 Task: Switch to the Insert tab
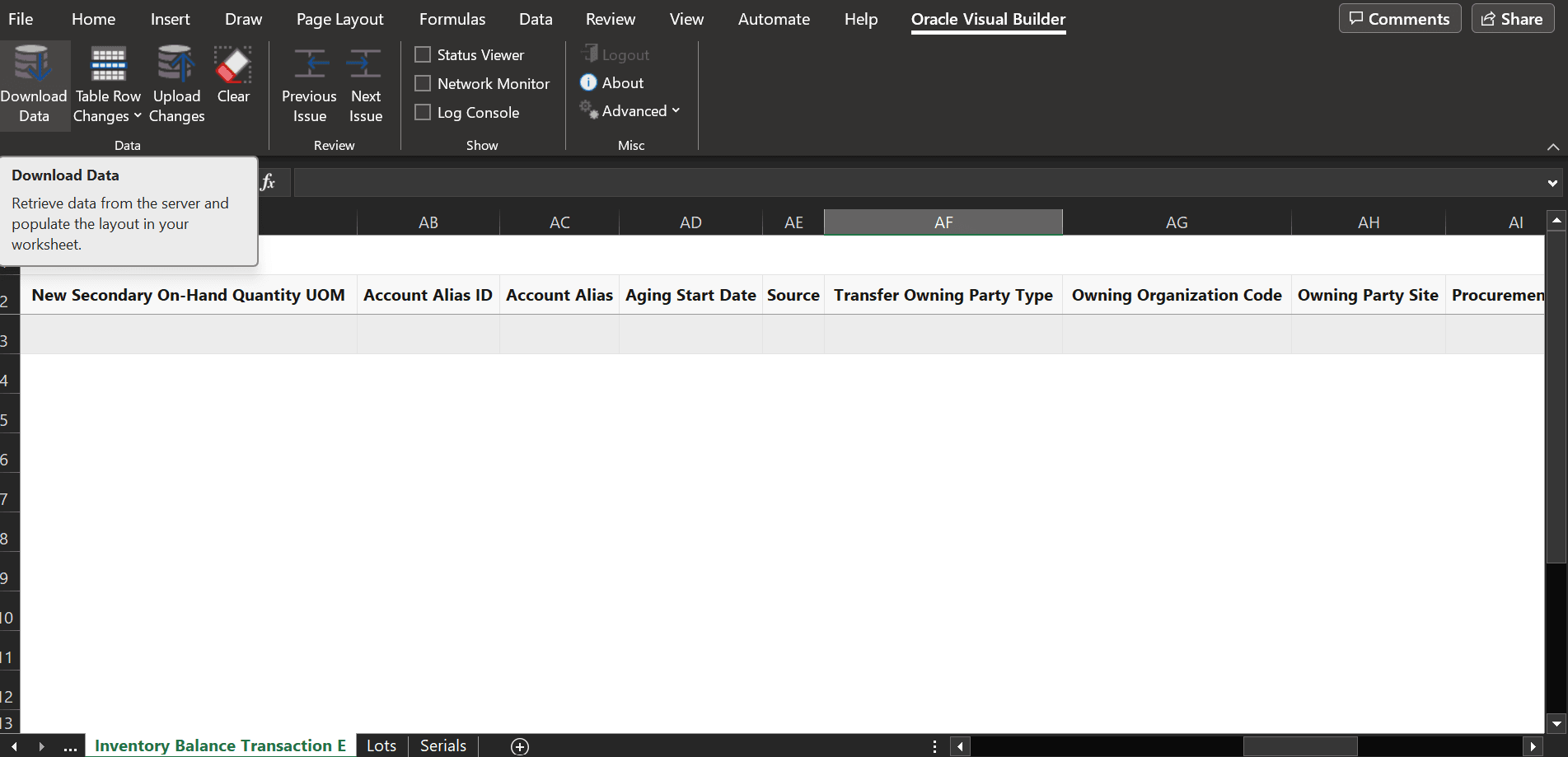[x=170, y=19]
